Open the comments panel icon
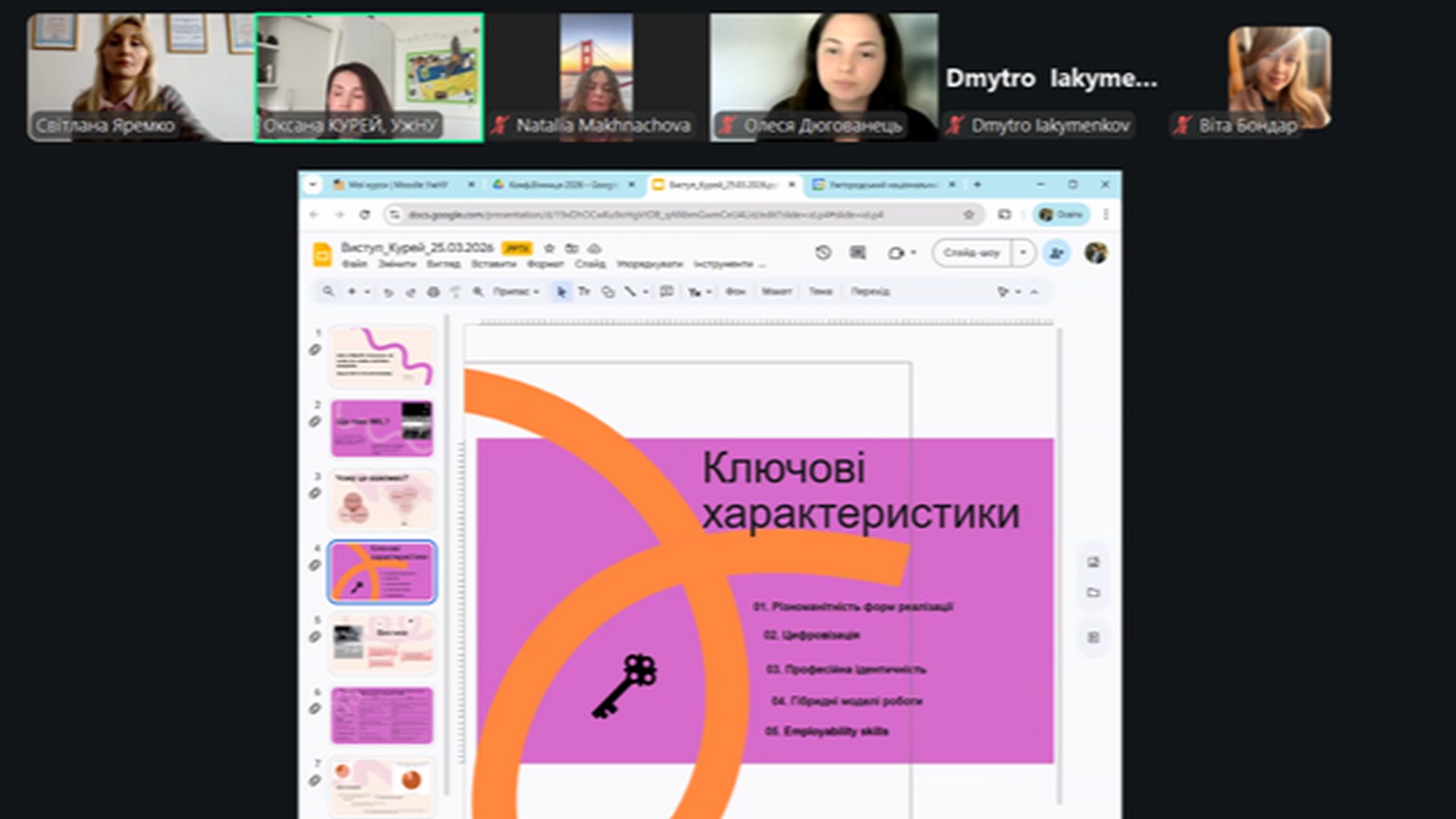The height and width of the screenshot is (819, 1456). (858, 253)
